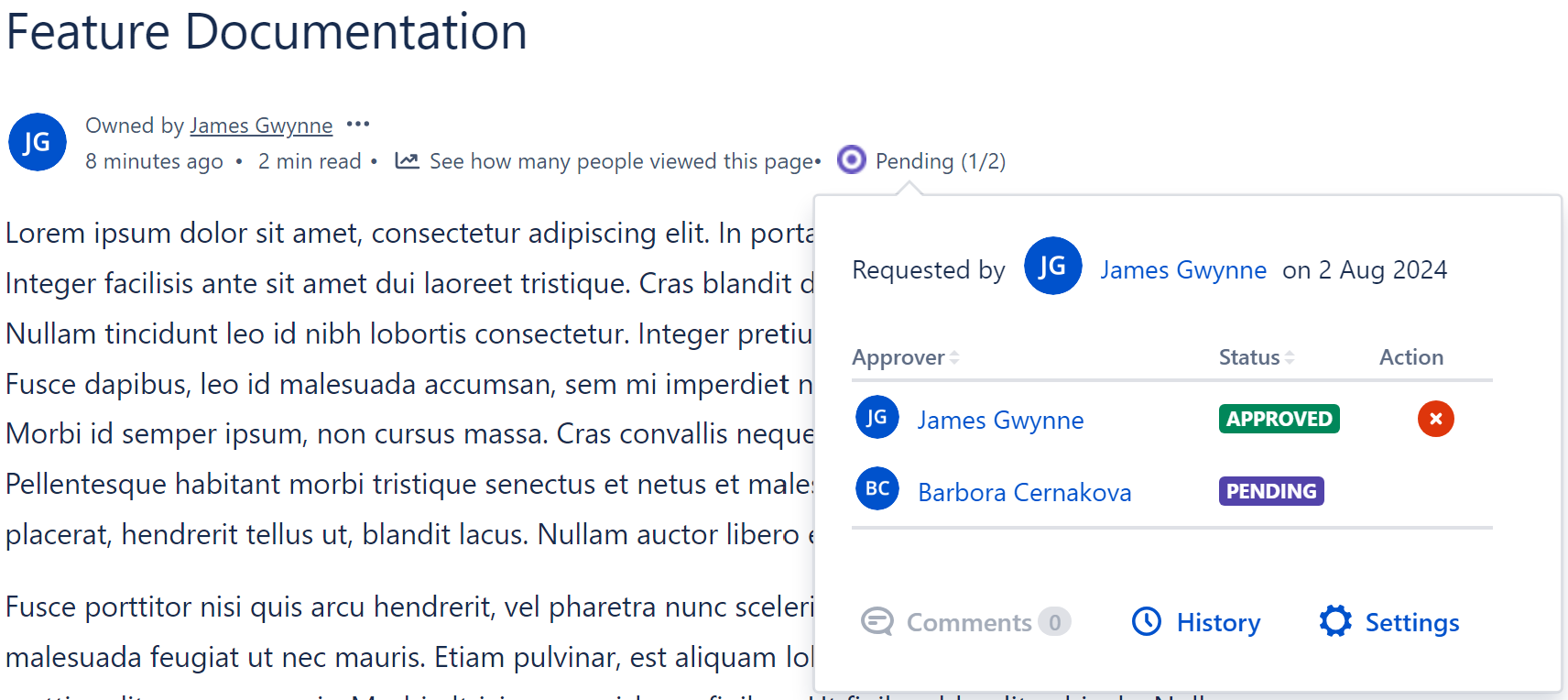Click the page analytics chart icon
1568x700 pixels.
click(407, 161)
